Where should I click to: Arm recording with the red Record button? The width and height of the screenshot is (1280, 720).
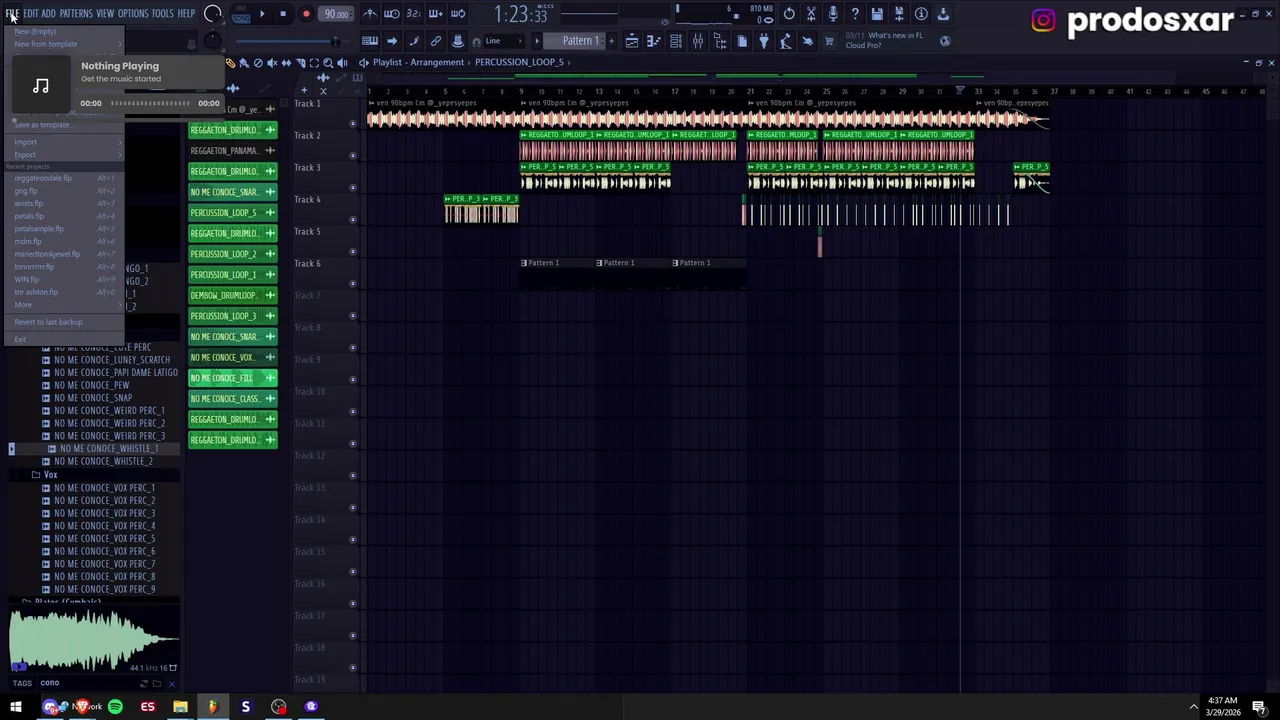point(306,14)
